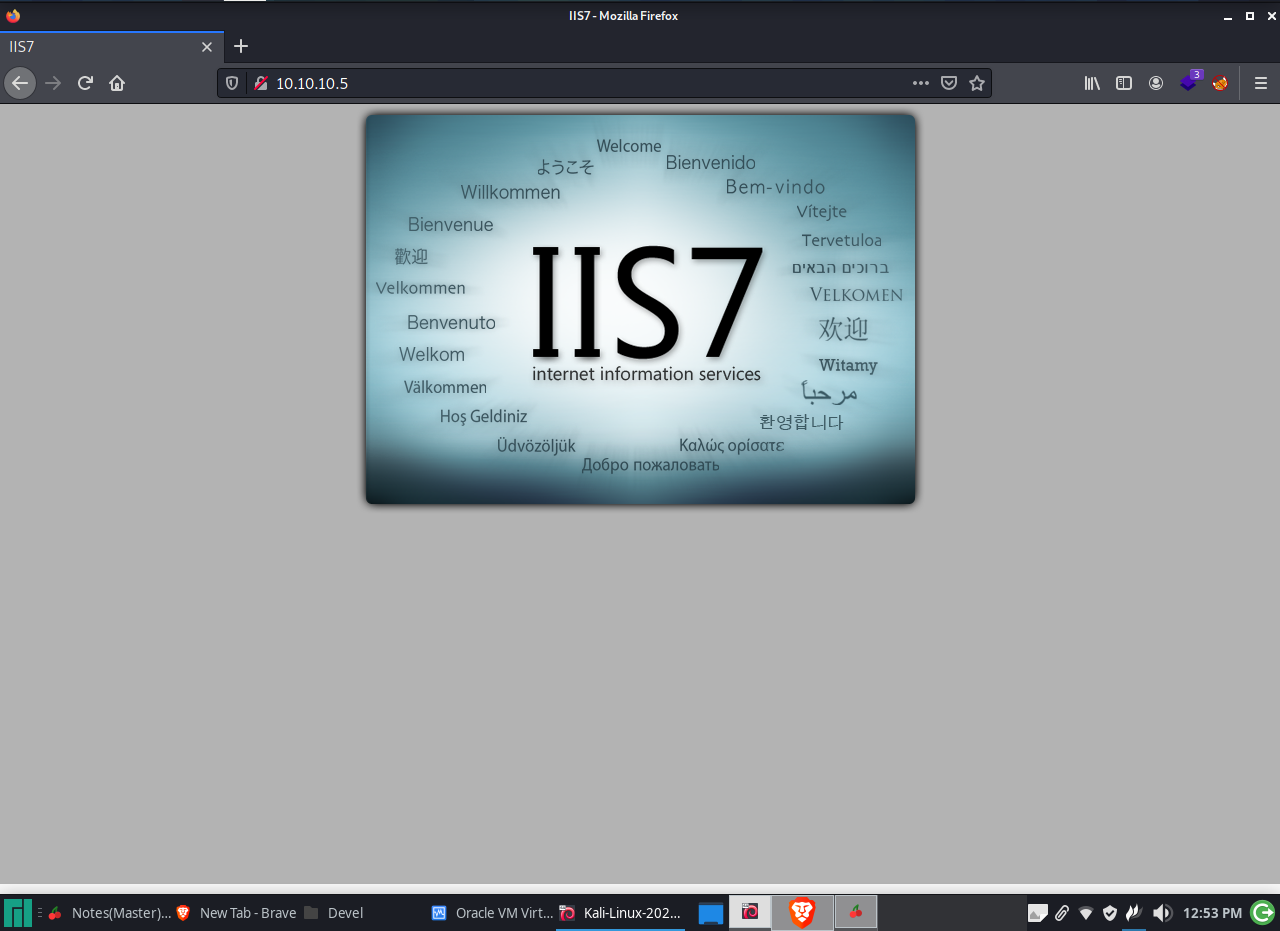Click the paperclip clipboard tray icon
This screenshot has height=931, width=1280.
[x=1062, y=912]
